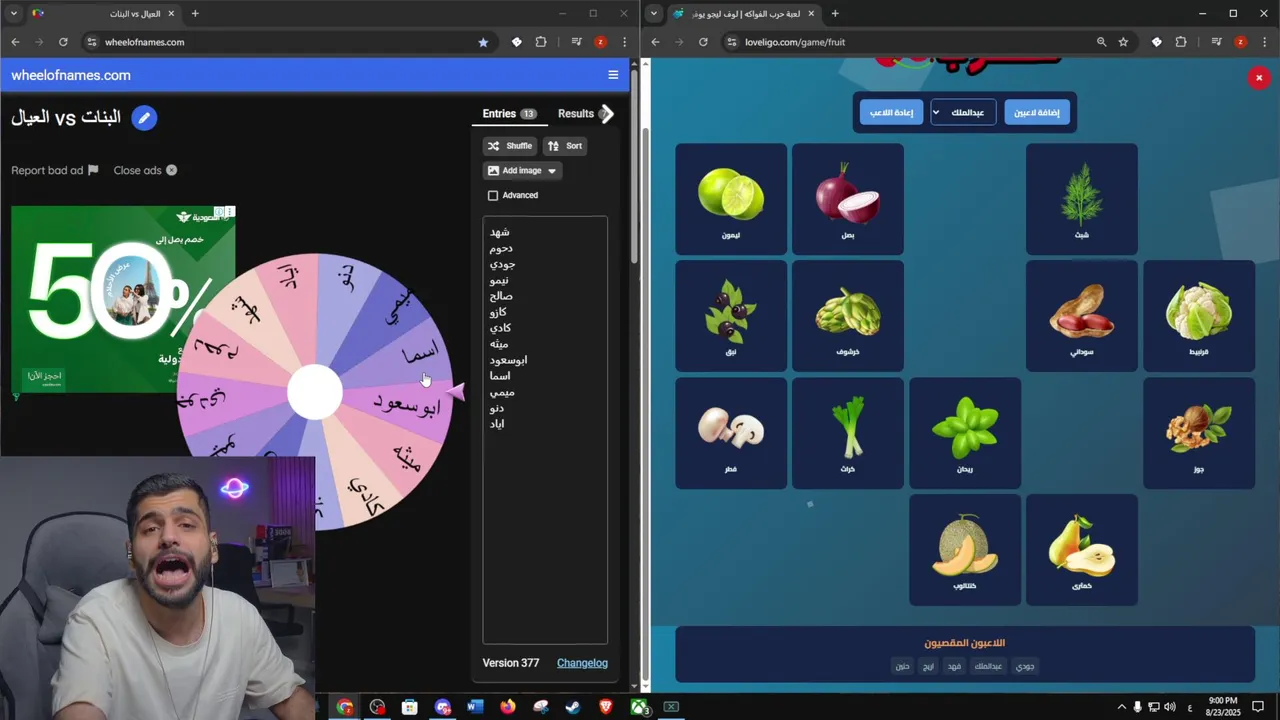This screenshot has height=720, width=1280.
Task: Click the wheel center to spin
Action: (x=315, y=392)
